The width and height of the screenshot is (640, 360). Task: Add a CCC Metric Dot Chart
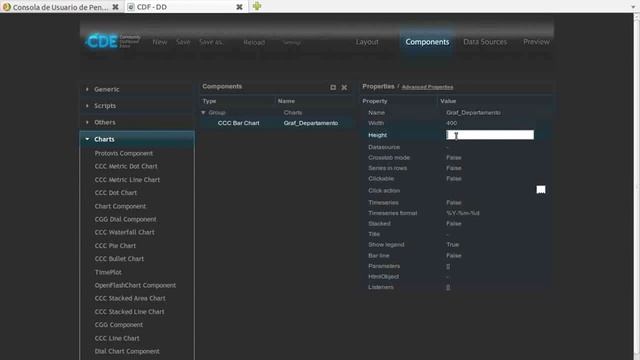[x=126, y=166]
